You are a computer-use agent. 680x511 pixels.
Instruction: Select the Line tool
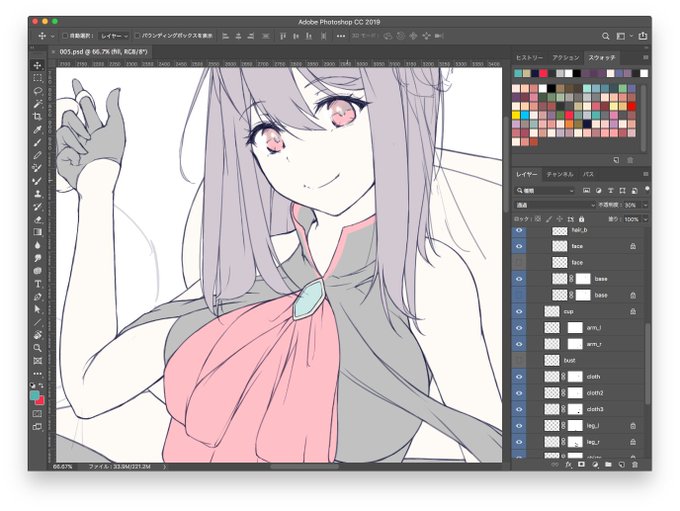point(38,322)
